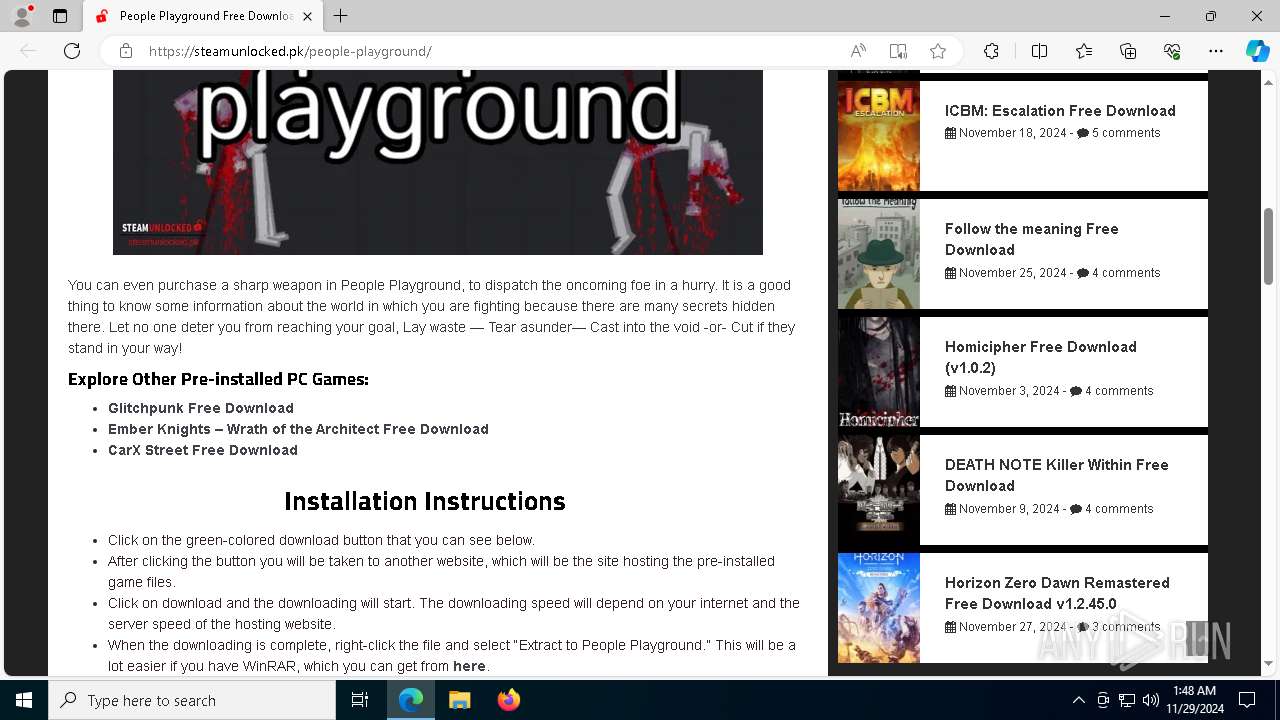Image resolution: width=1280 pixels, height=720 pixels.
Task: Open DEATH NOTE Killer Within Free Download
Action: (1057, 475)
